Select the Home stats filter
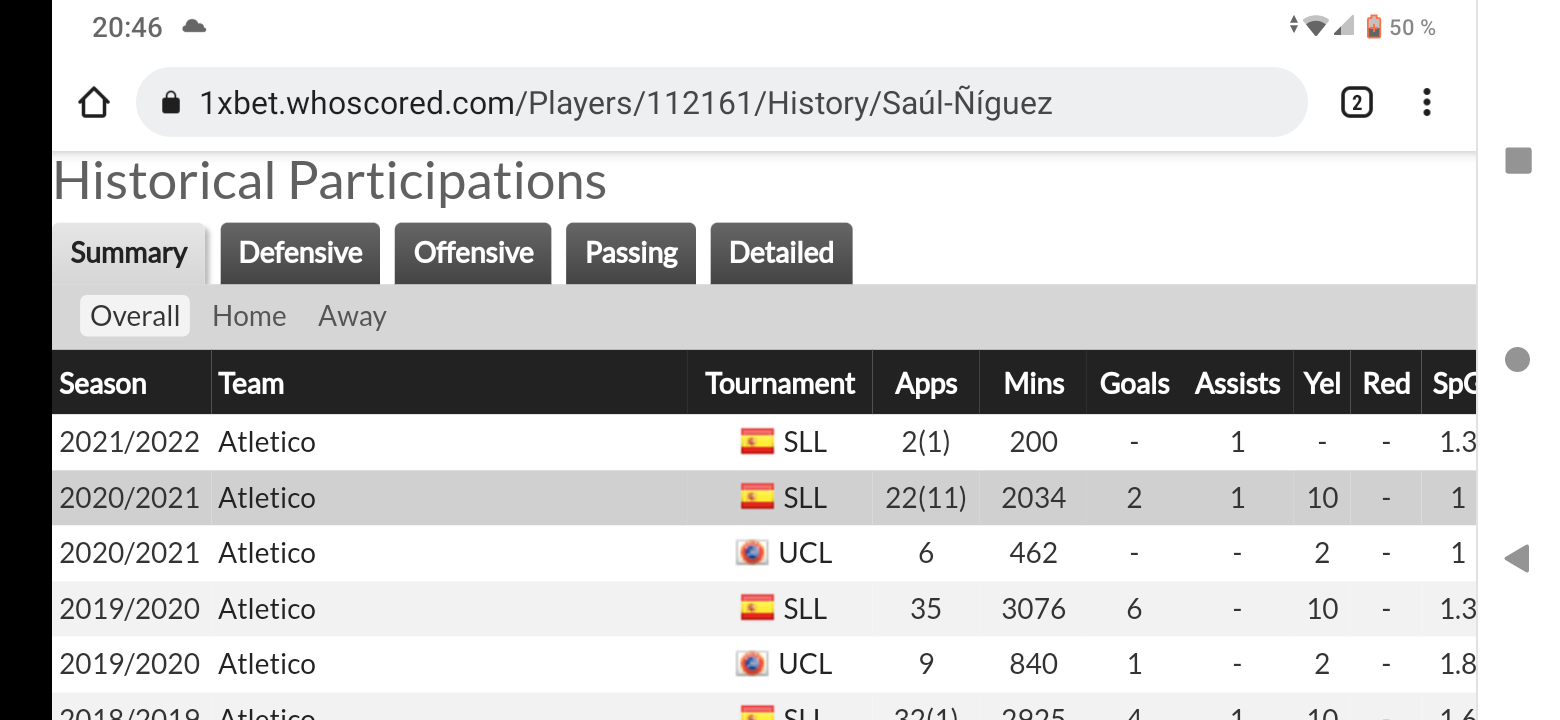 click(249, 316)
